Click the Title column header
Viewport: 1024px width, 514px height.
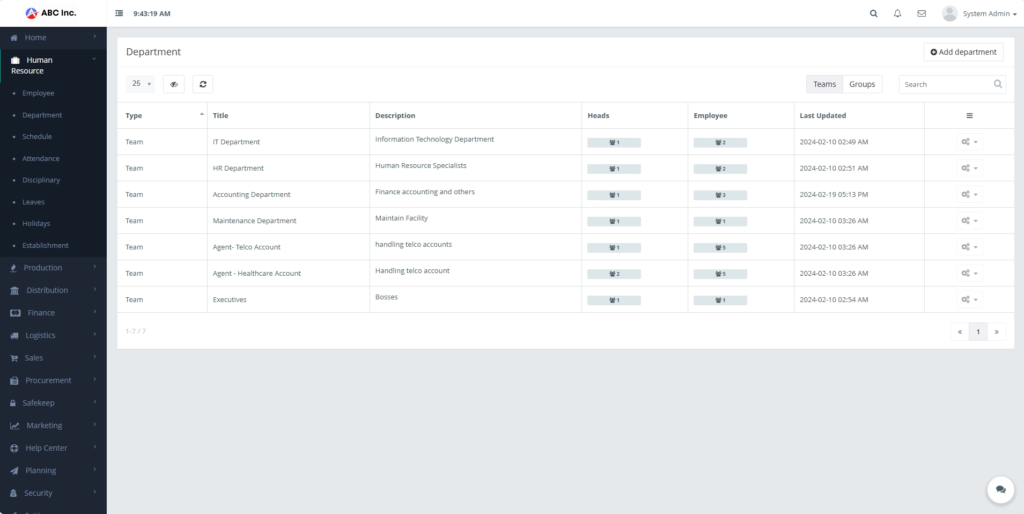click(289, 116)
